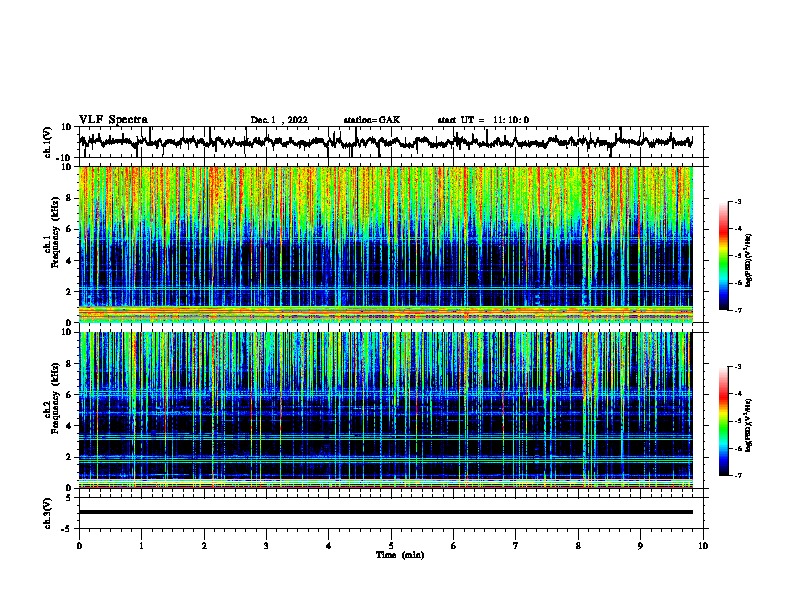
Task: Click the log(PSD) label beside ch.2 colorbar
Action: (x=749, y=425)
